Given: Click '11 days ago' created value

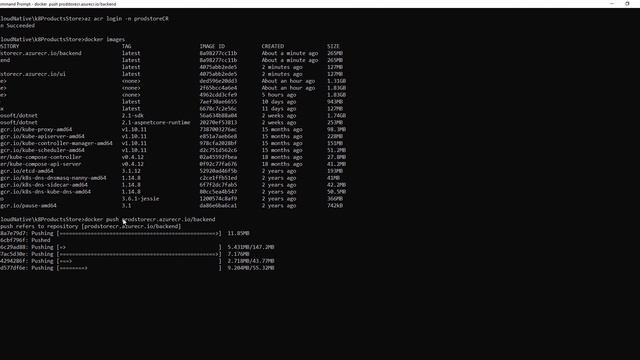Looking at the screenshot, I should (x=279, y=109).
